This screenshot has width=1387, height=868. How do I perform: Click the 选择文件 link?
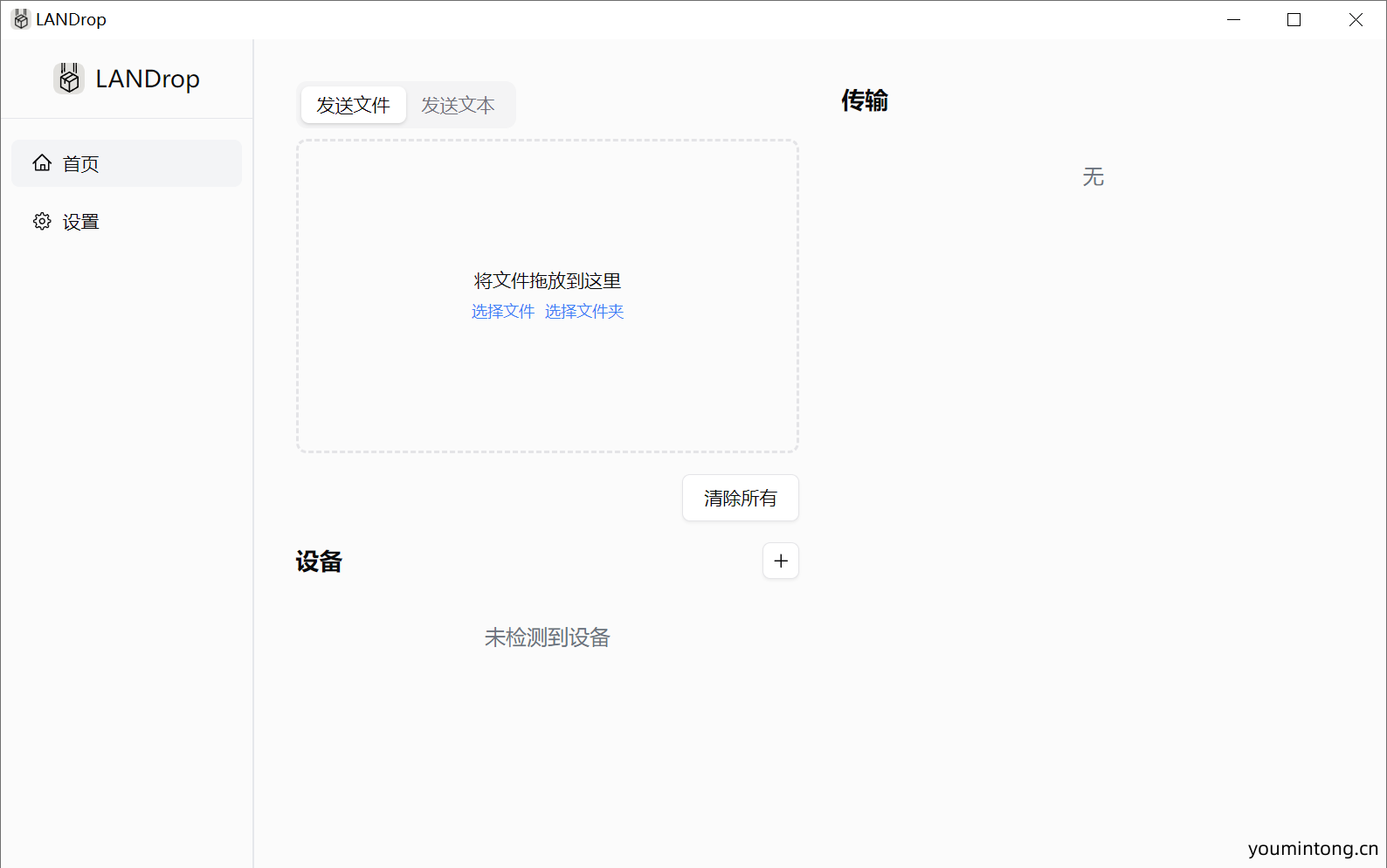tap(503, 312)
